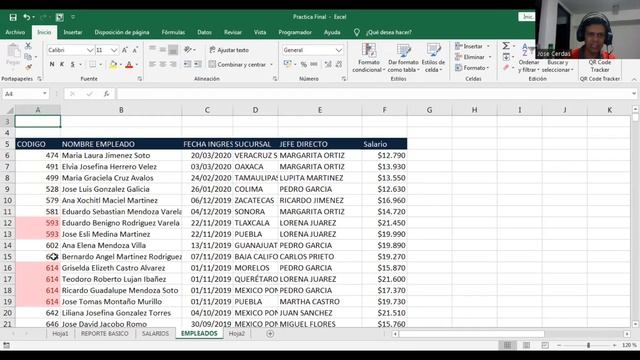Decrease indent in the Alineación group
This screenshot has height=360, width=640.
click(x=187, y=64)
